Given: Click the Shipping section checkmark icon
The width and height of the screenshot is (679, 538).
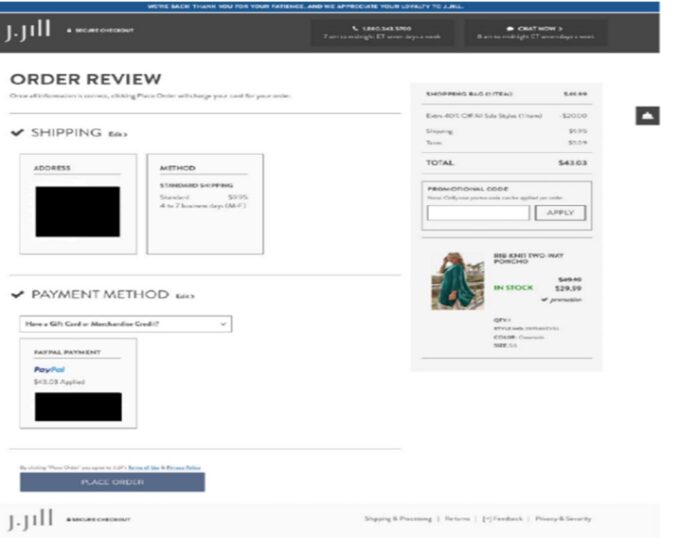Looking at the screenshot, I should coord(17,133).
